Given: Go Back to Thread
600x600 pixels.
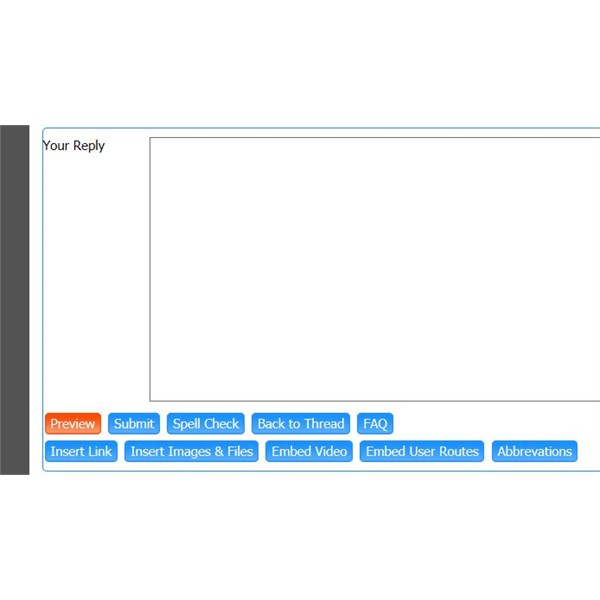Looking at the screenshot, I should tap(300, 424).
